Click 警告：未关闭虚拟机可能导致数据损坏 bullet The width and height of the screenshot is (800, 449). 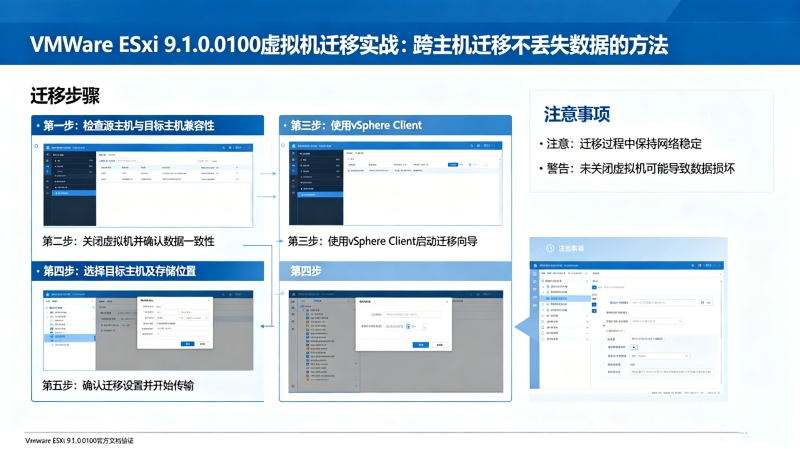pyautogui.click(x=640, y=168)
